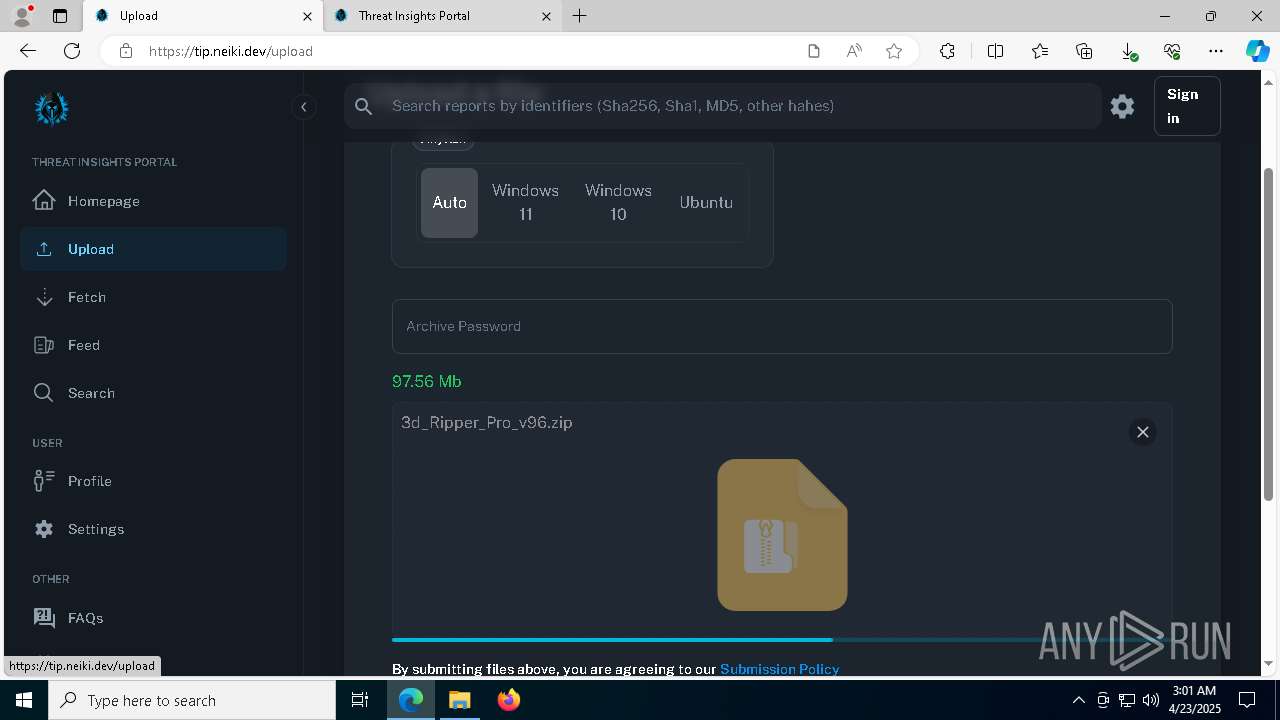Select Upload in the sidebar
Image resolution: width=1280 pixels, height=720 pixels.
tap(153, 249)
